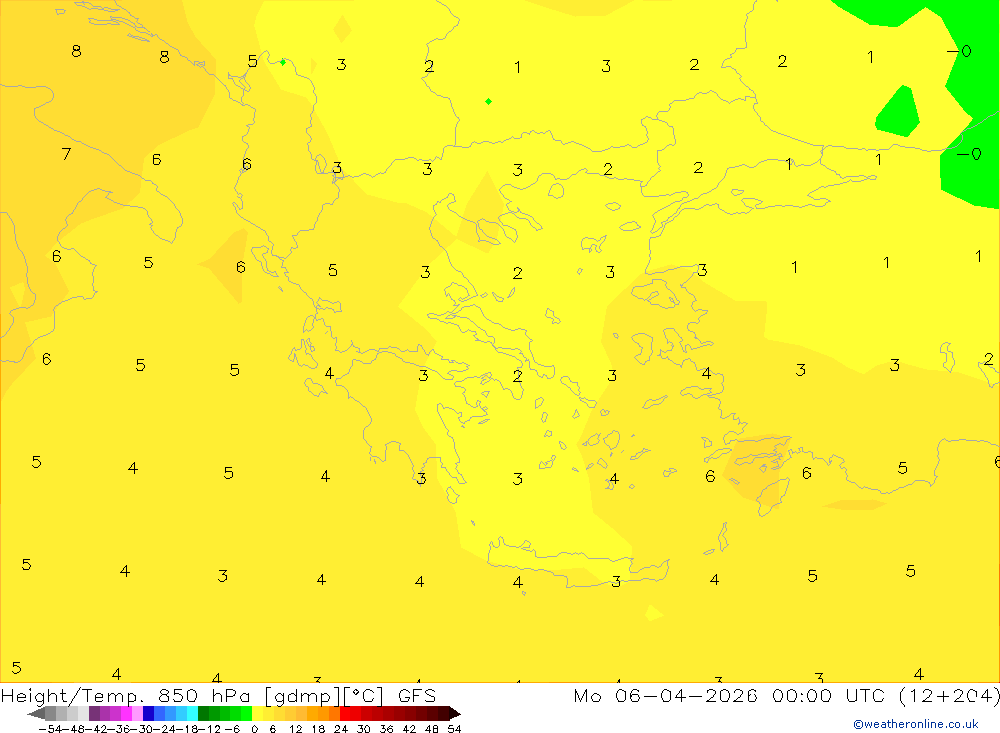
Task: Click the -54 label on the color scale
Action: tap(50, 729)
